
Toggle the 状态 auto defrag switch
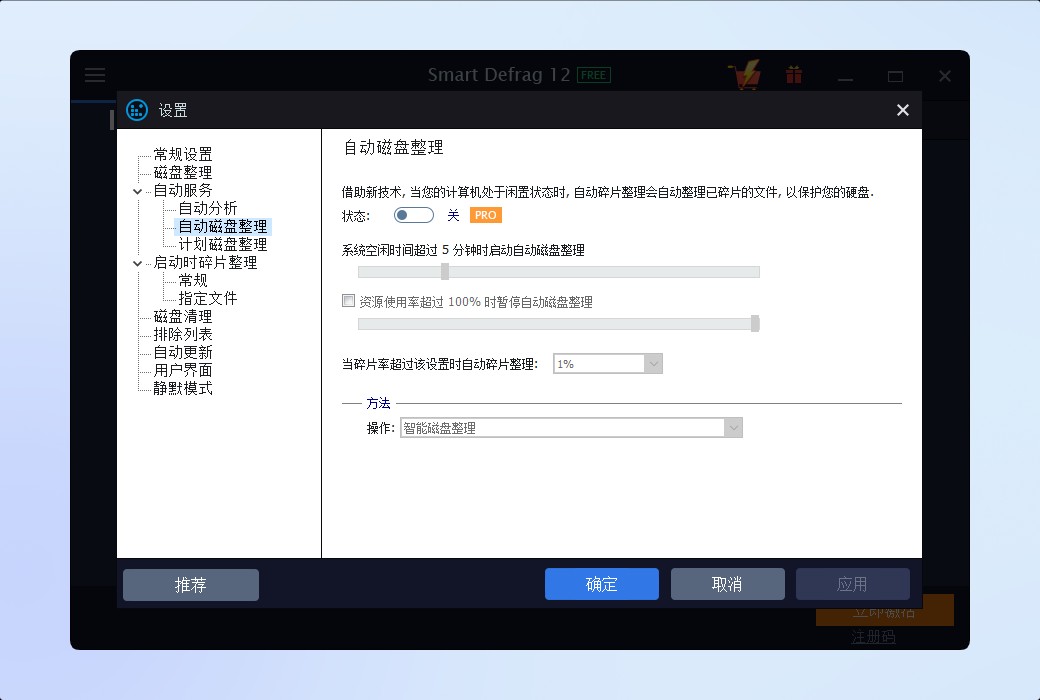(x=413, y=215)
